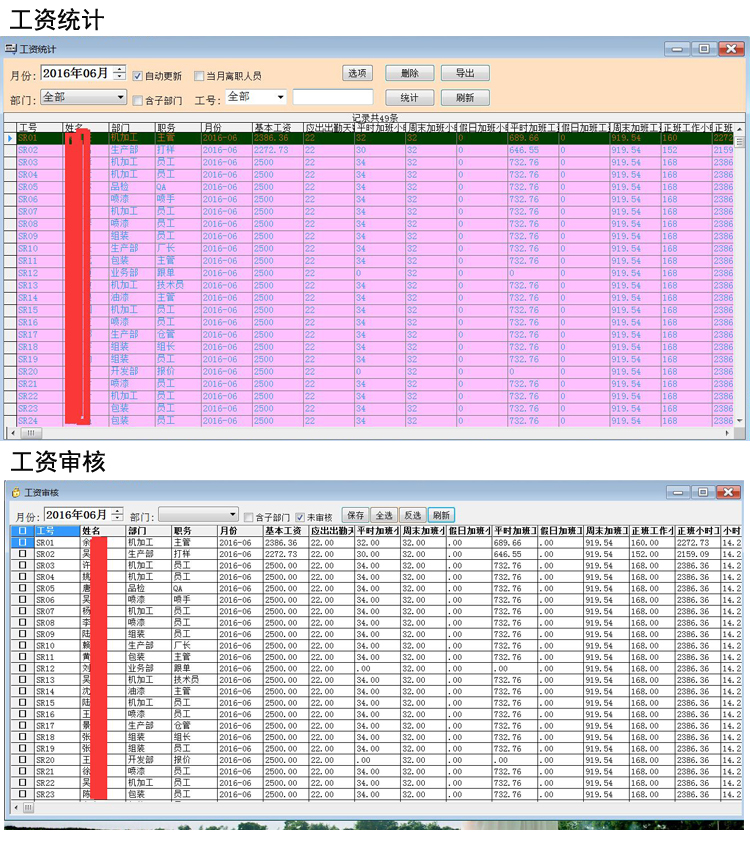Click the 喷手 cell in 工资审核 row SR06
Image resolution: width=750 pixels, height=850 pixels.
pos(195,600)
